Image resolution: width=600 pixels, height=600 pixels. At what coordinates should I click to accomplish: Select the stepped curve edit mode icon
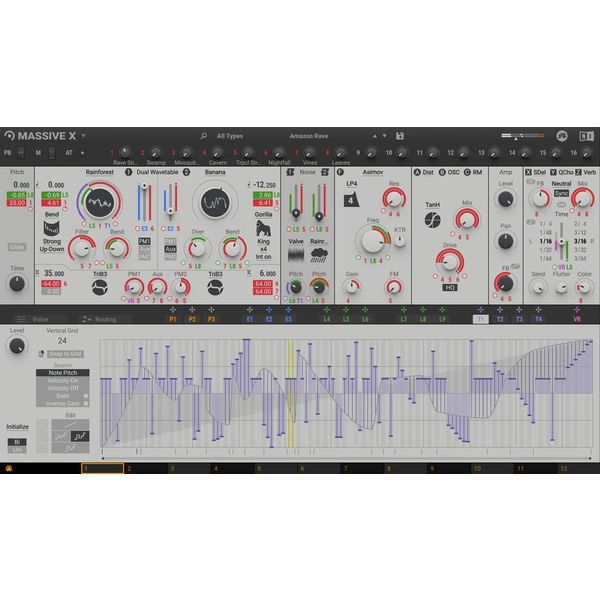pyautogui.click(x=80, y=436)
